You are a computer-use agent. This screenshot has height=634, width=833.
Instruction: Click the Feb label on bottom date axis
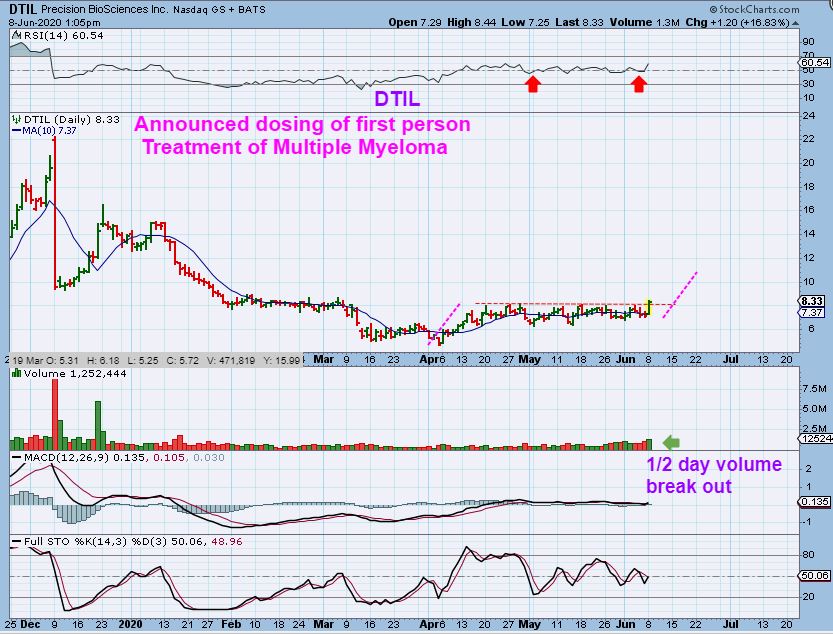click(231, 624)
